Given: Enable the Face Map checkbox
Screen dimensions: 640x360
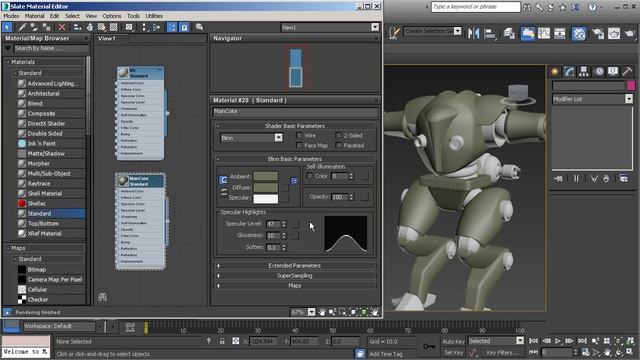Looking at the screenshot, I should tap(299, 145).
